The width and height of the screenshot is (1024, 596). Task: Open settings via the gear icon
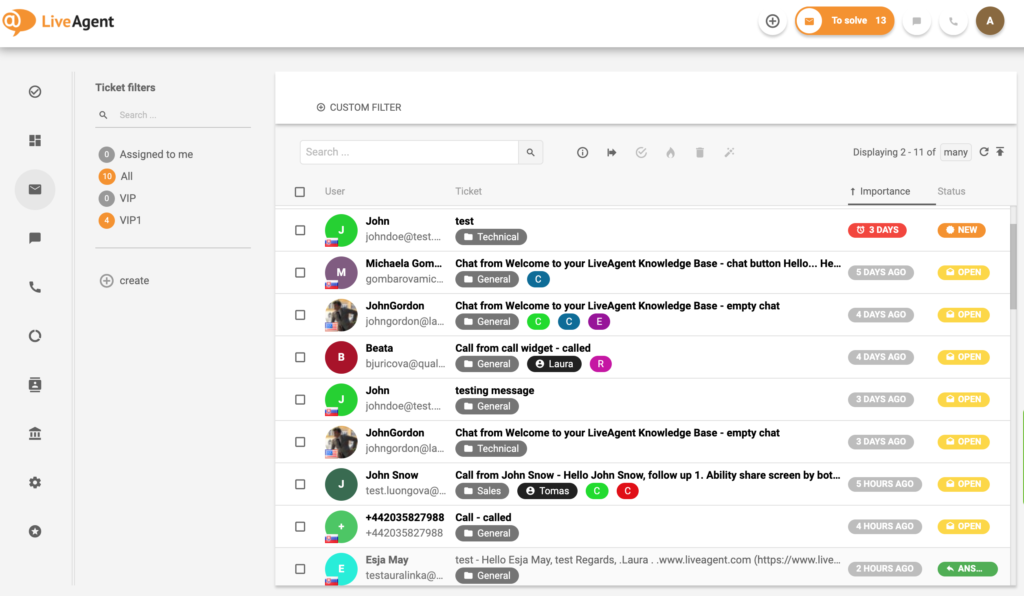tap(35, 482)
